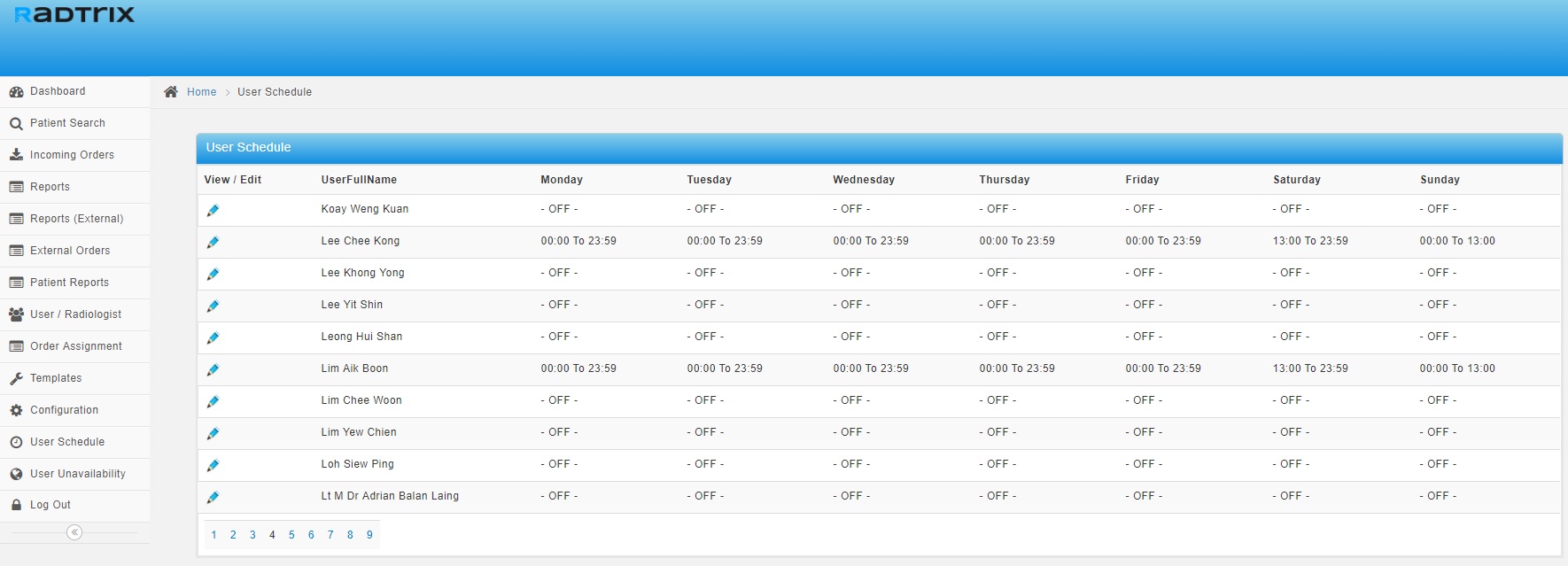
Task: Go to Incoming Orders
Action: (72, 155)
